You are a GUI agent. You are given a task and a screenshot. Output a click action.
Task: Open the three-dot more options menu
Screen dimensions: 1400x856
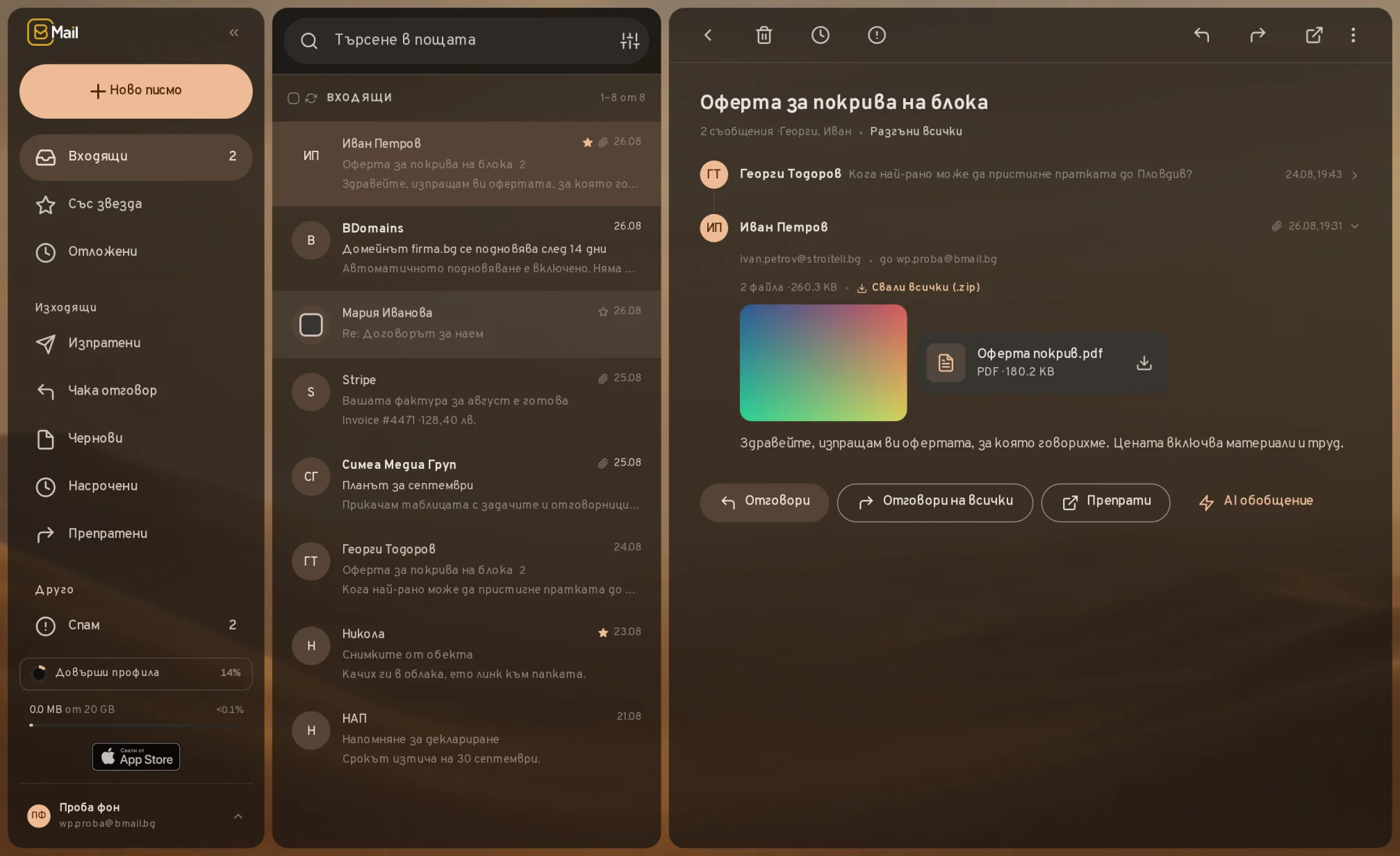tap(1353, 35)
